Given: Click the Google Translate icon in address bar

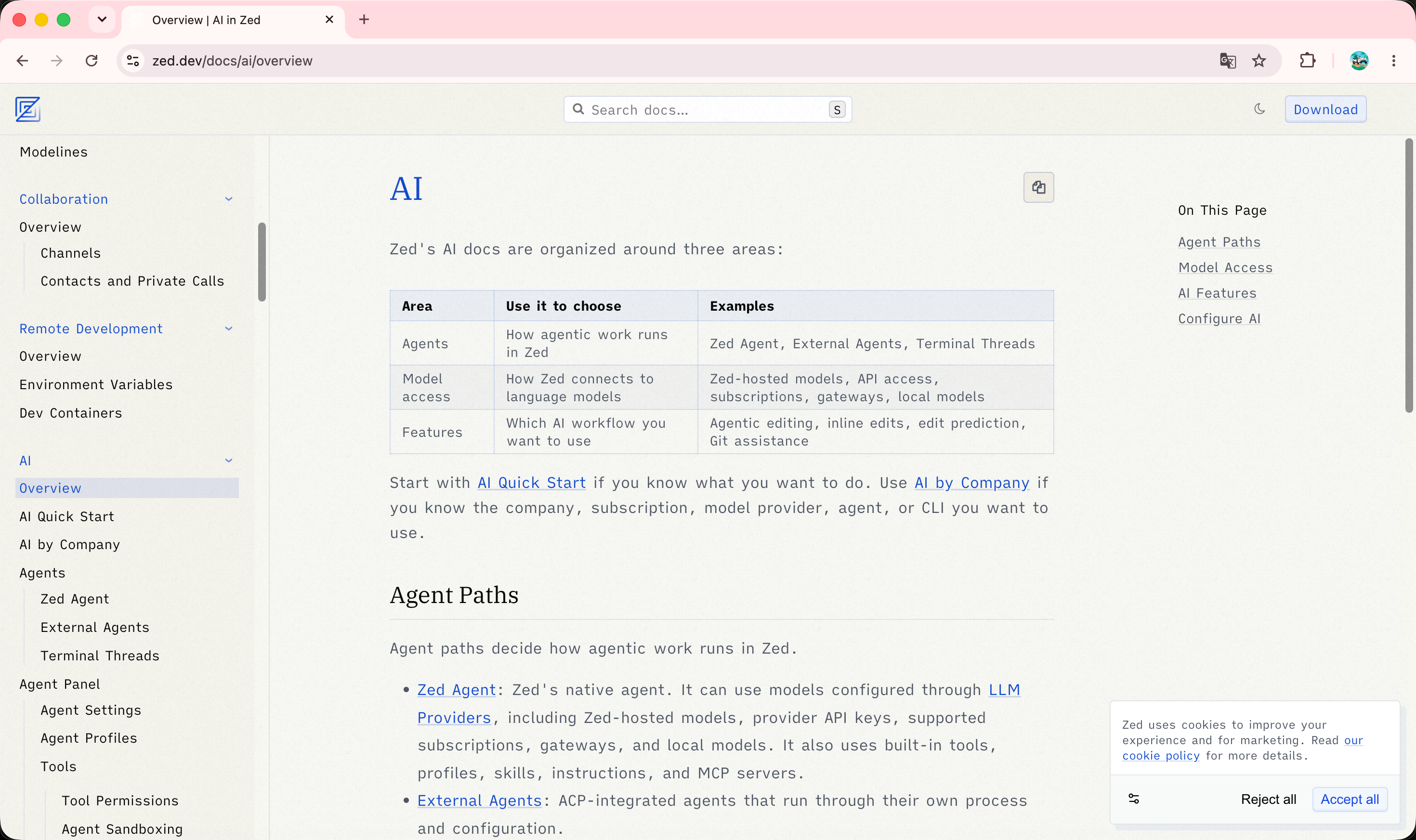Looking at the screenshot, I should pyautogui.click(x=1228, y=61).
